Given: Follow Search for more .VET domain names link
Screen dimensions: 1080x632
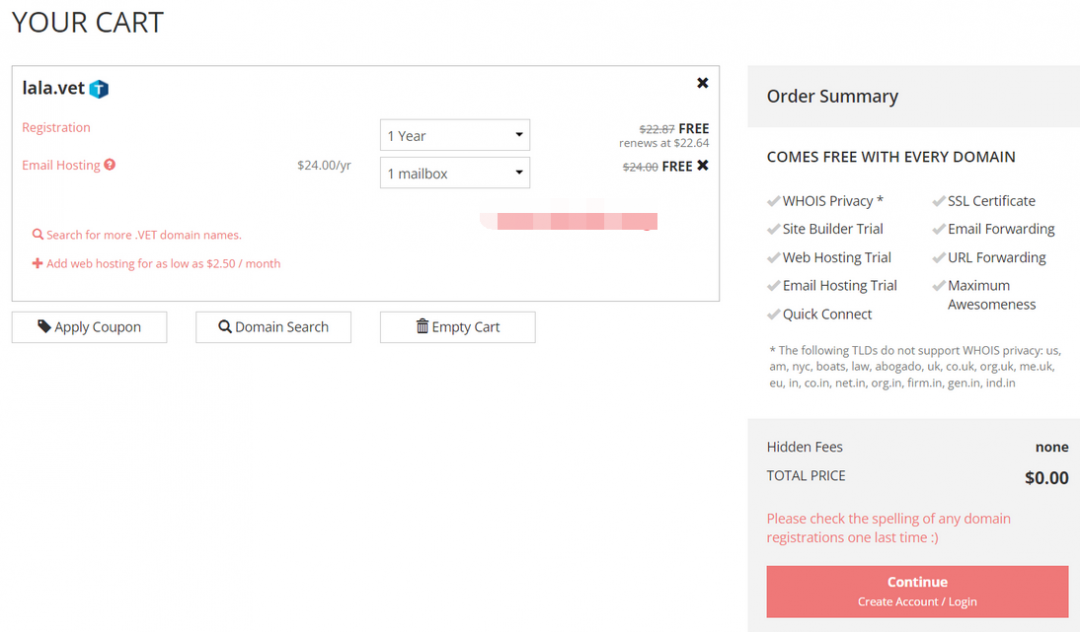Looking at the screenshot, I should click(143, 235).
